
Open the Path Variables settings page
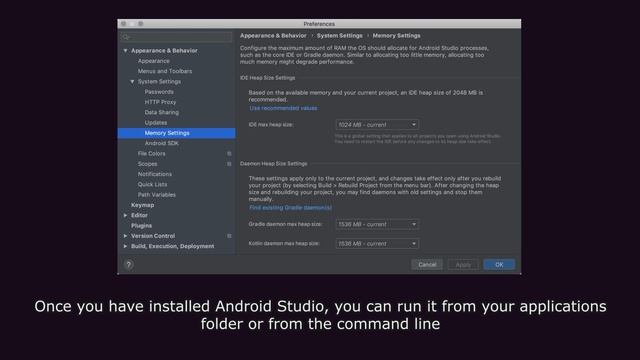point(156,195)
